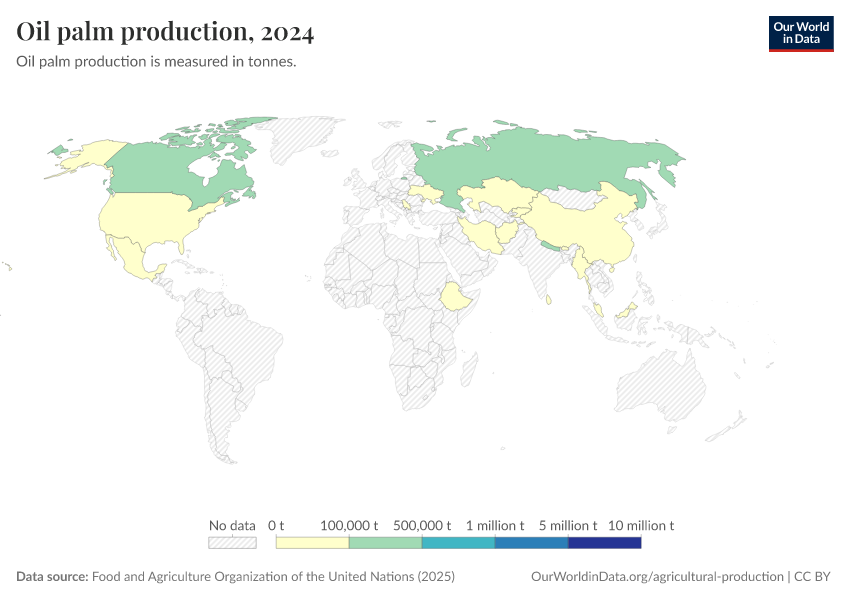Open the OurWorldinData.org/agricultural-production link
Screen dimensions: 850x600
tap(656, 577)
